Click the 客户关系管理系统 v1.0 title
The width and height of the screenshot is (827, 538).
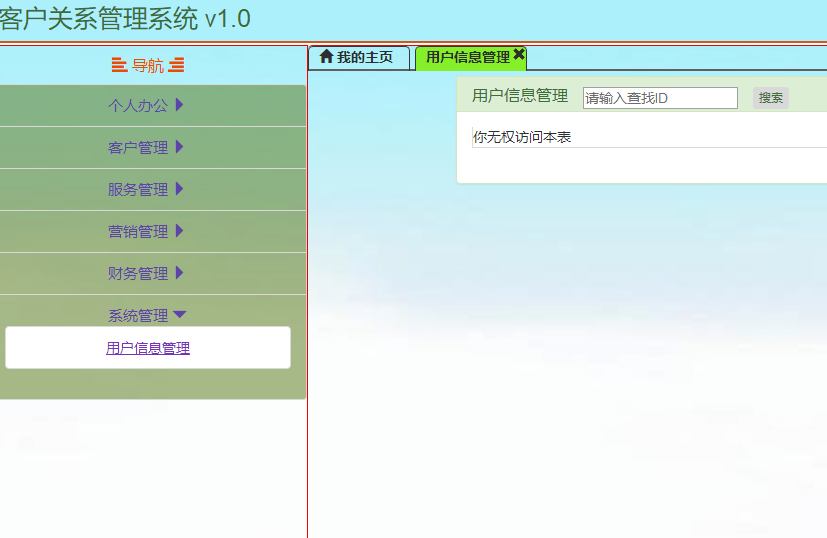(x=125, y=19)
